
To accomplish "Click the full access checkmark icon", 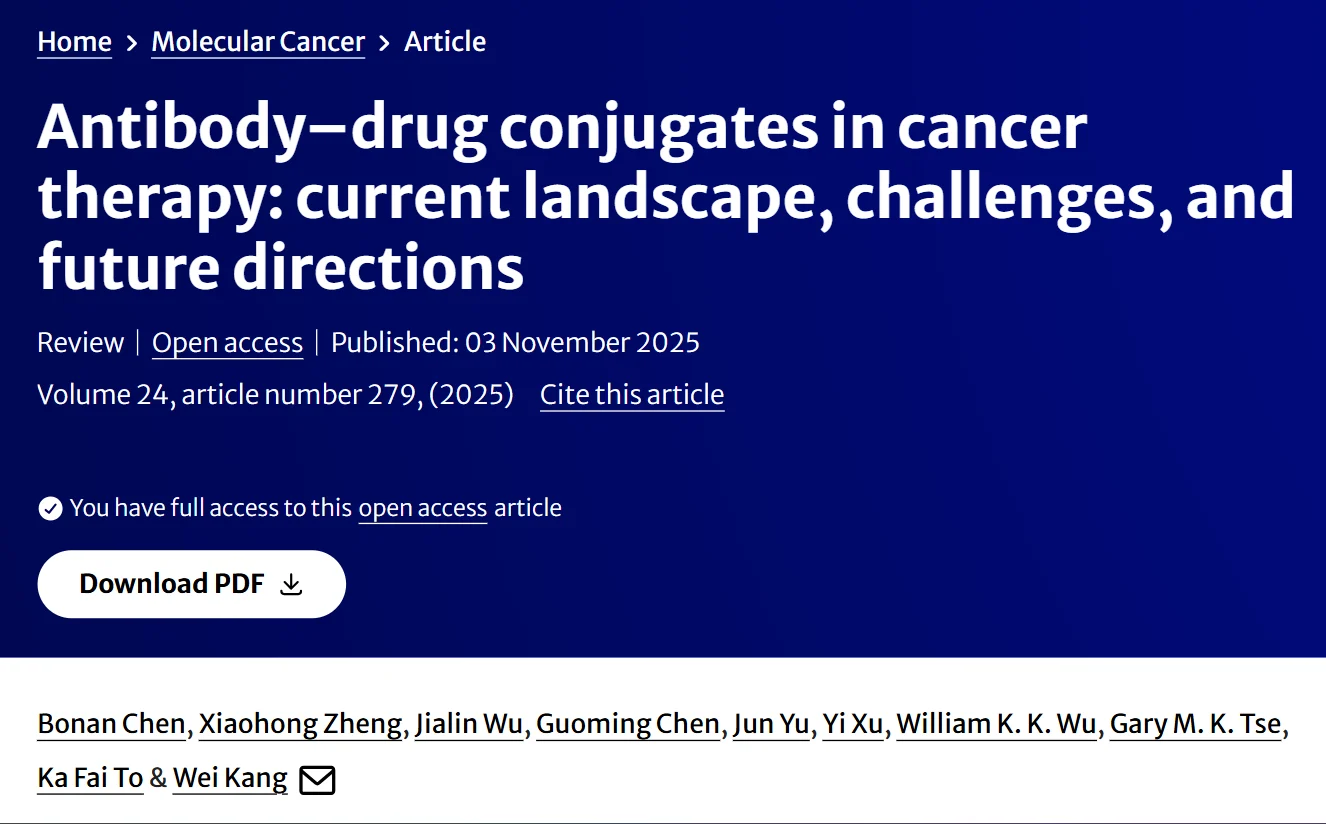I will (50, 509).
